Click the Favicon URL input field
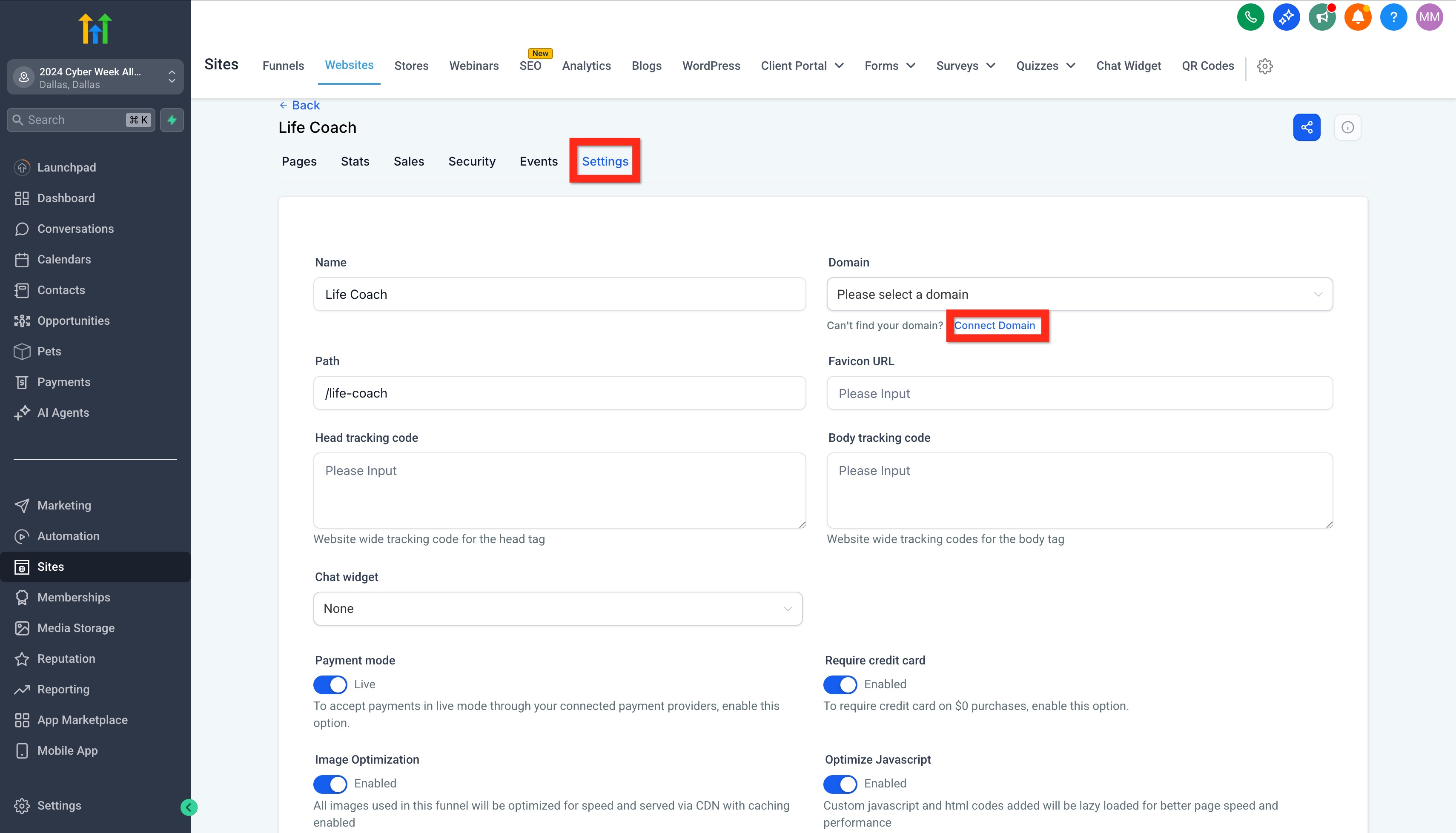The width and height of the screenshot is (1456, 833). point(1079,393)
